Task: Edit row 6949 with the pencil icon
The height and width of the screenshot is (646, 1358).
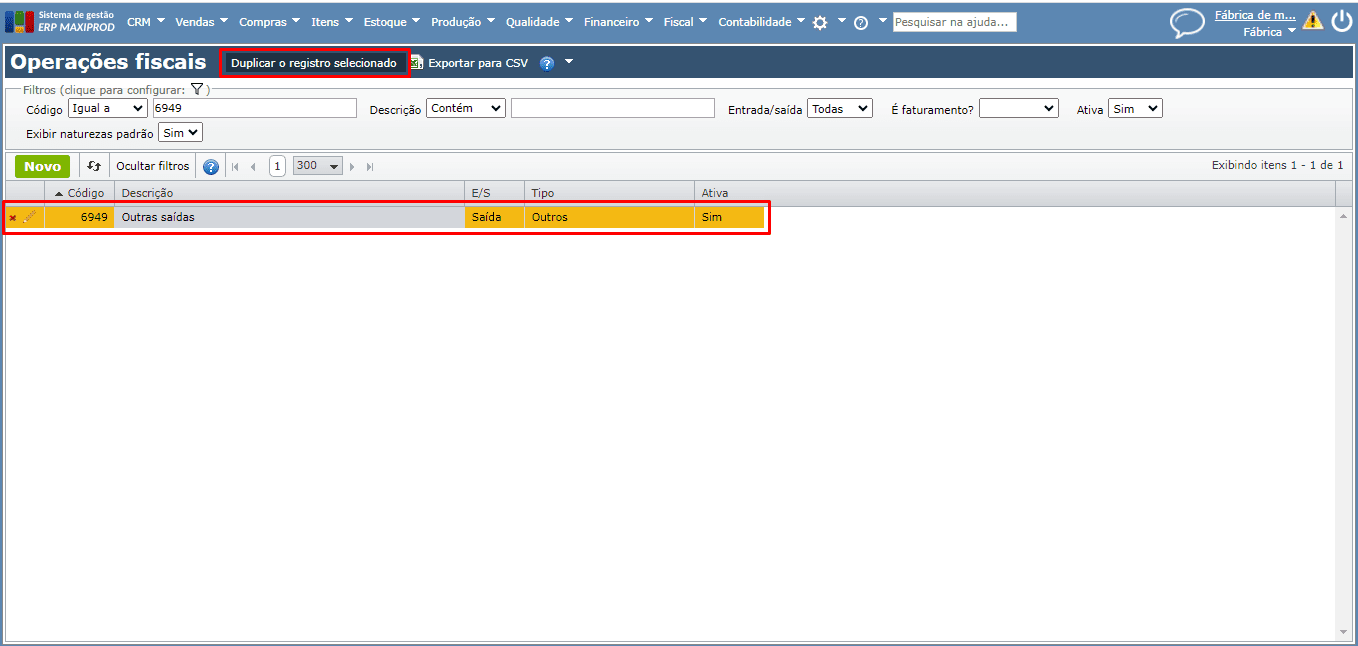Action: point(30,217)
